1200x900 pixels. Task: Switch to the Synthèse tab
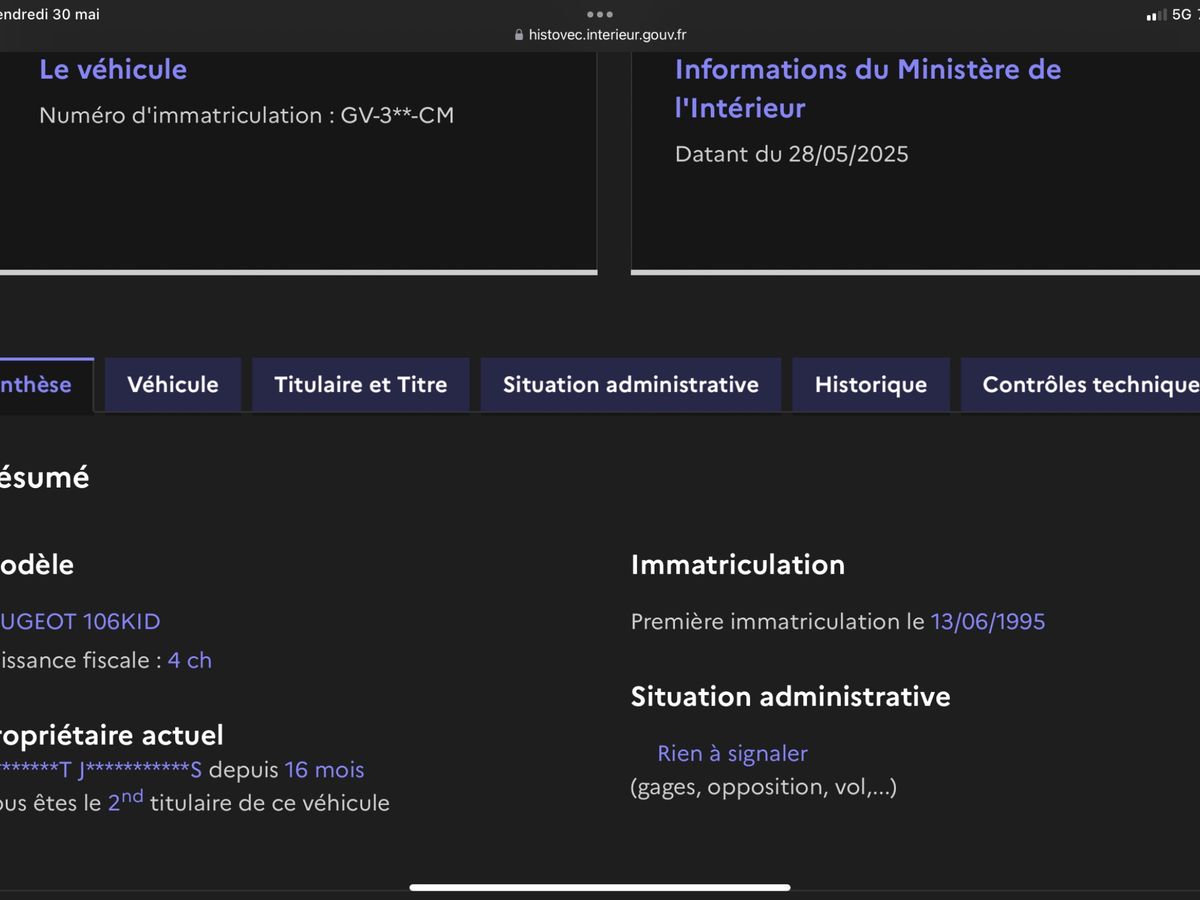40,385
